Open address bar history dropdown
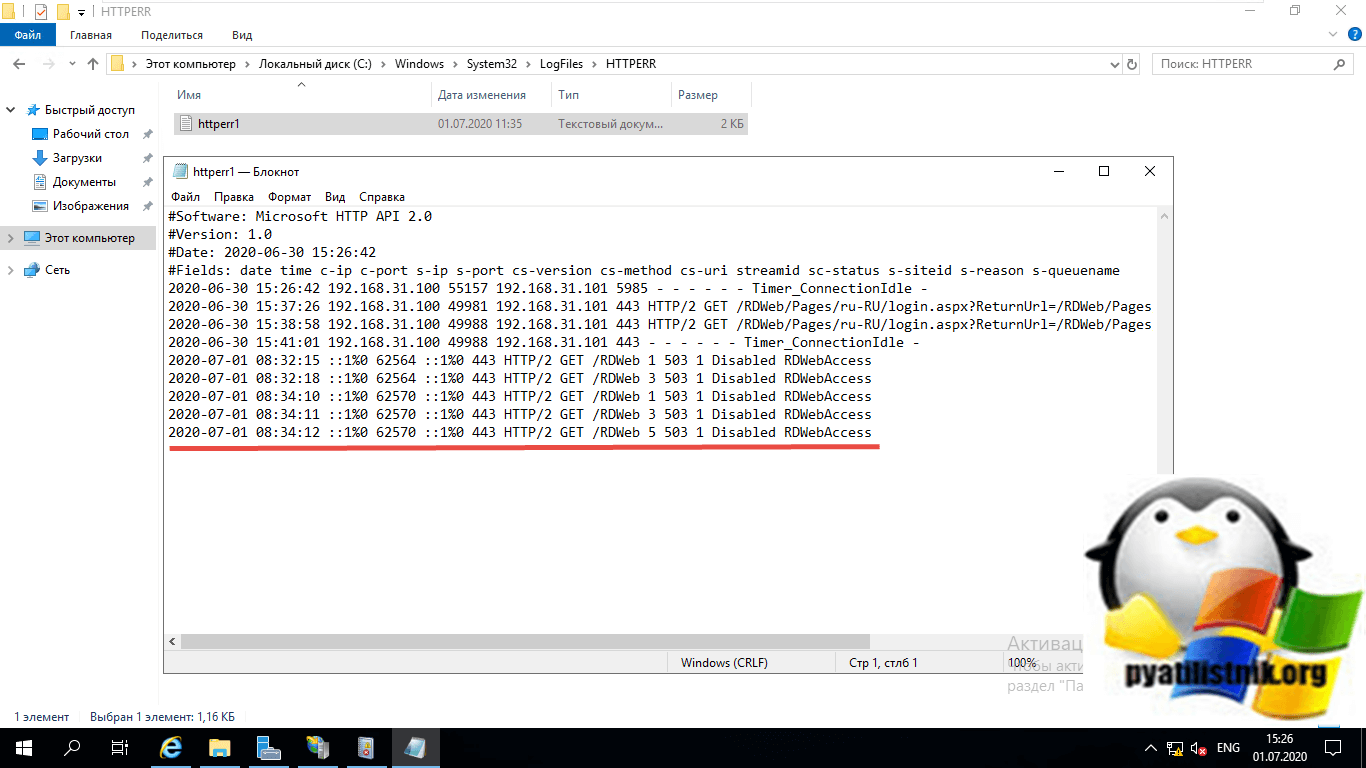Viewport: 1366px width, 768px height. click(x=1115, y=64)
